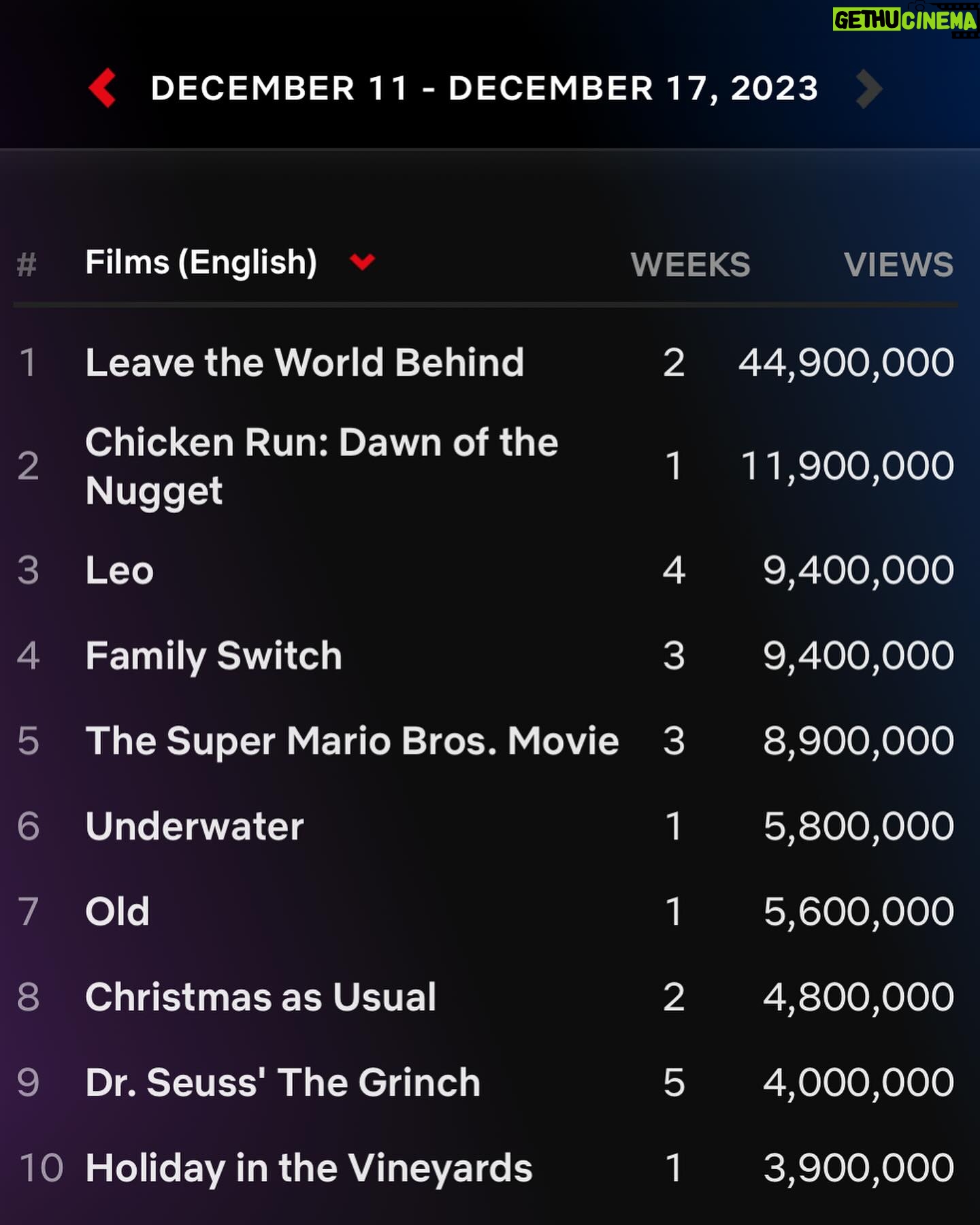Click the # rank column header
Screen dimensions: 980x1225
[x=26, y=264]
